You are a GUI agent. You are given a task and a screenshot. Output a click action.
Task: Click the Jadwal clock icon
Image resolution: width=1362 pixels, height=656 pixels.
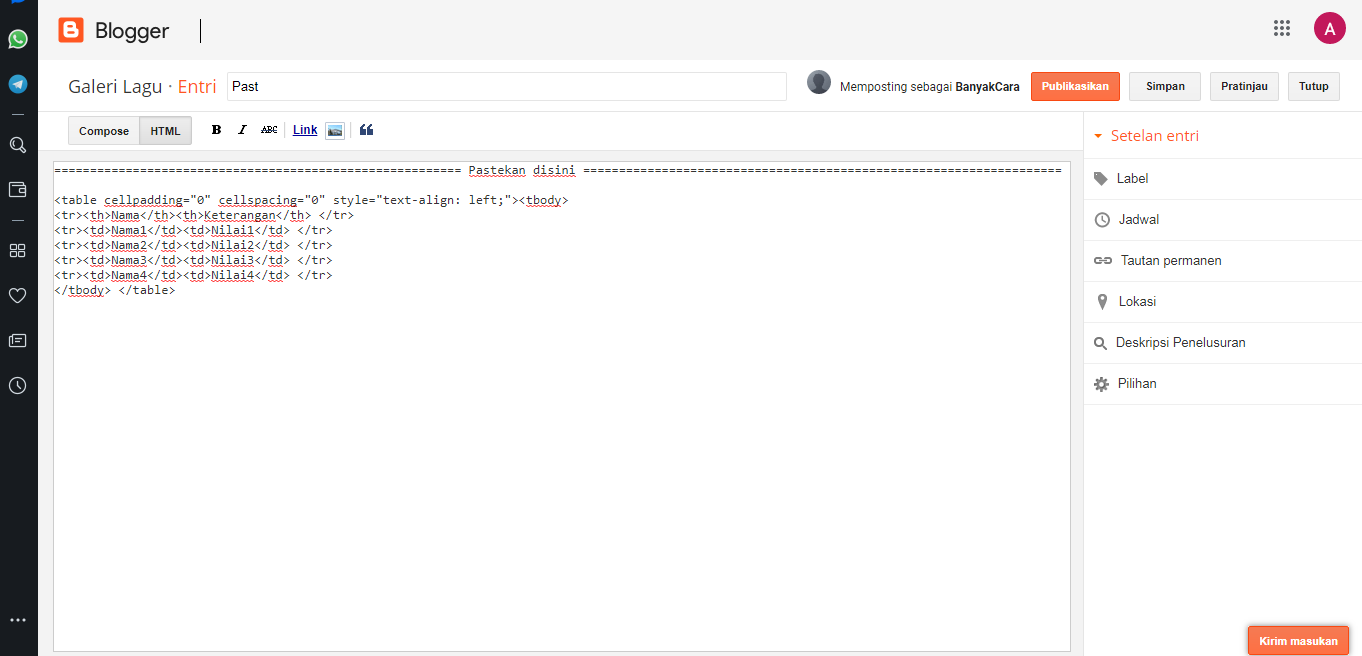click(x=1102, y=219)
